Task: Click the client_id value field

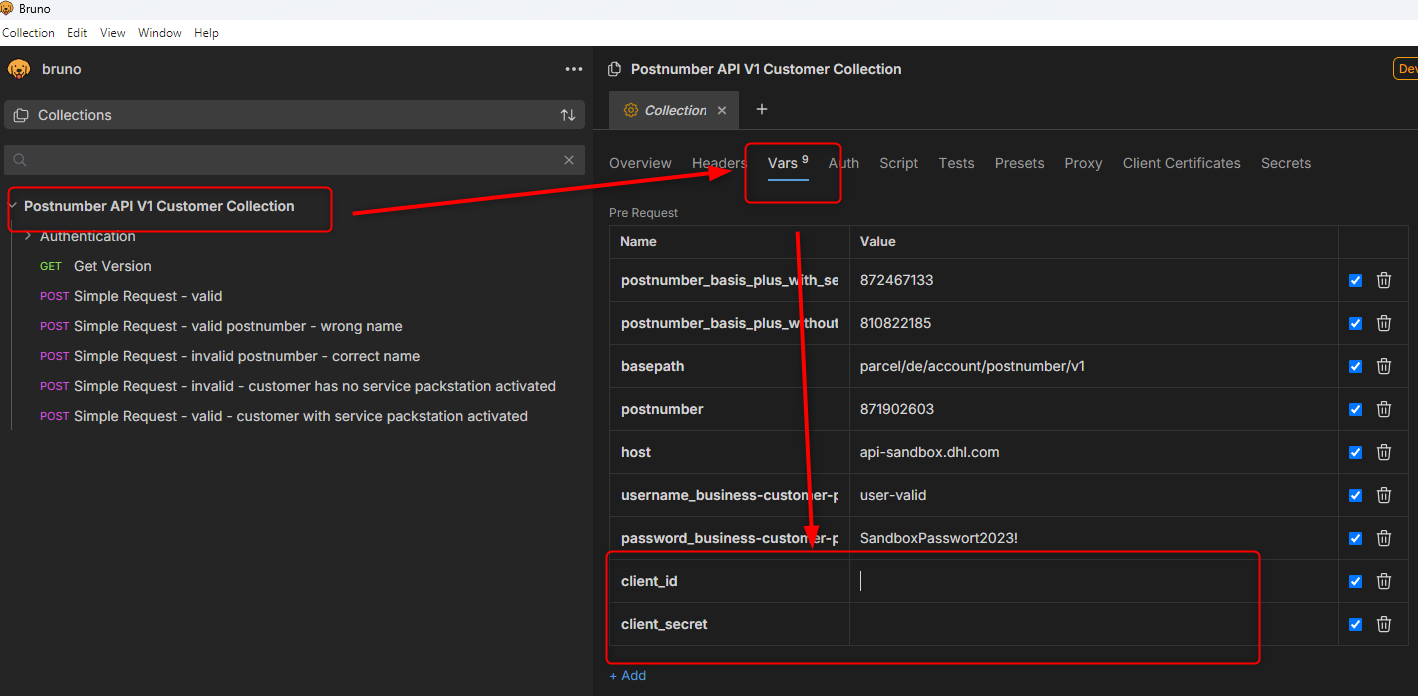Action: coord(1094,581)
